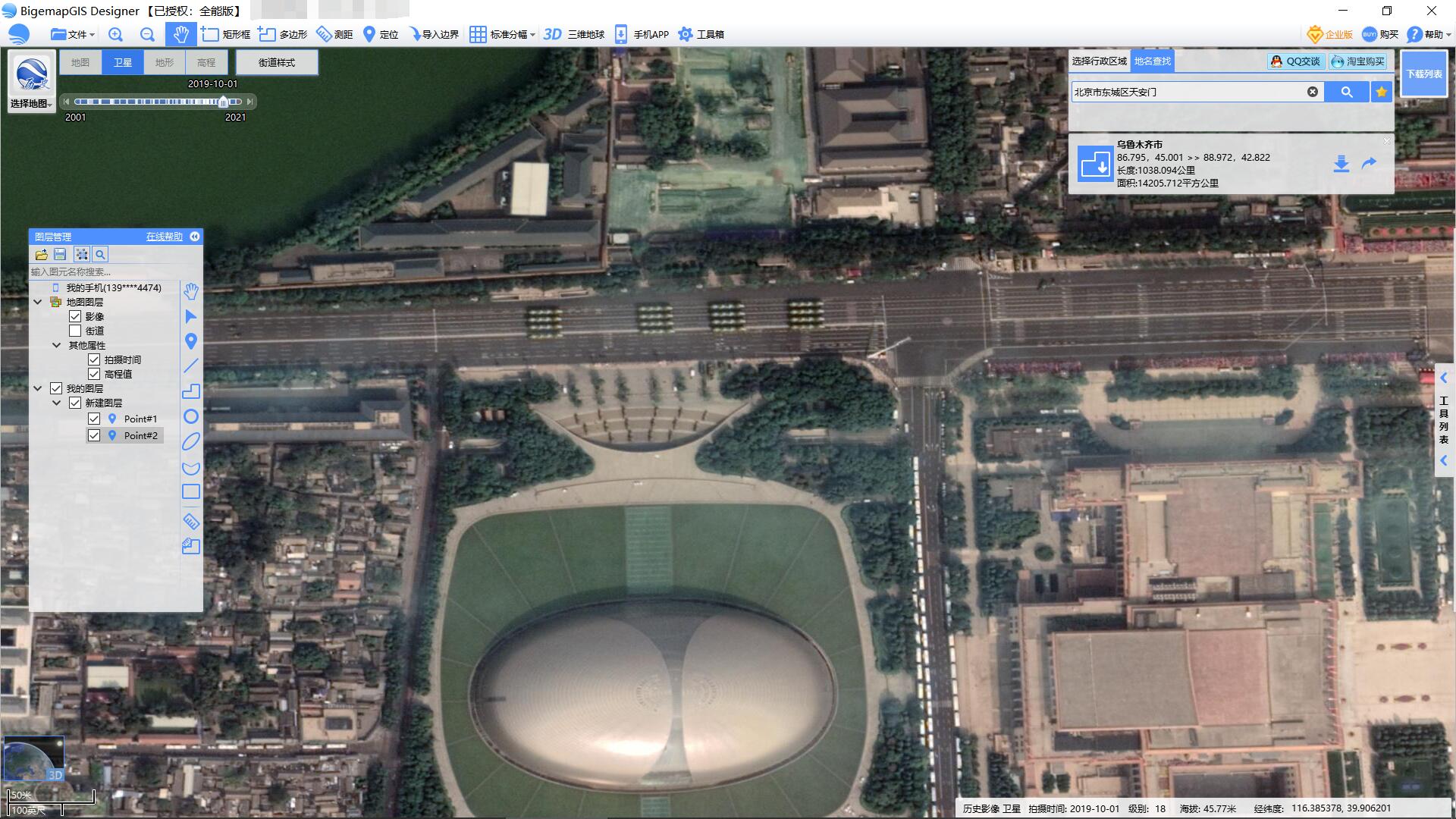Image resolution: width=1456 pixels, height=819 pixels.
Task: Select the circle drawing tool
Action: coord(191,416)
